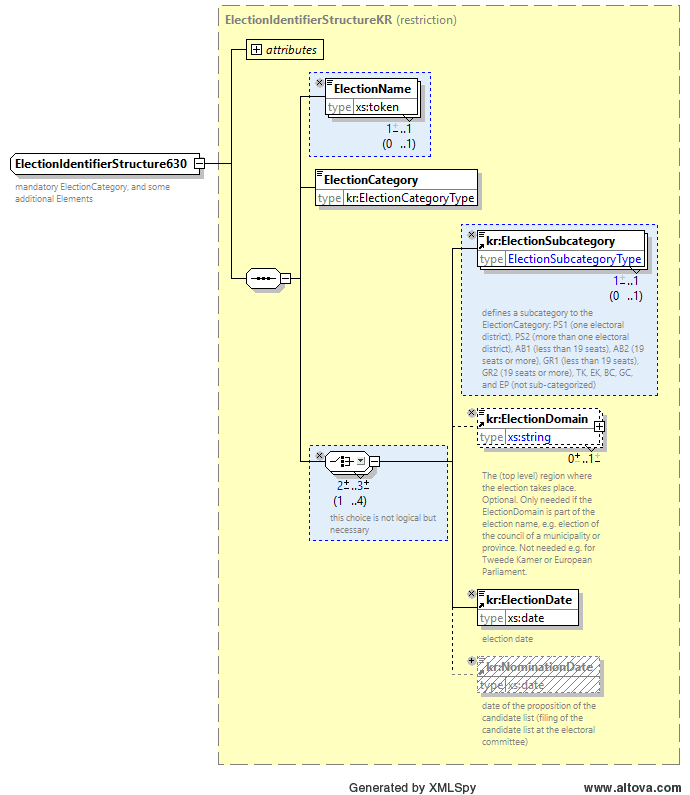The height and width of the screenshot is (795, 690).
Task: Select the kr:ElectionSubcategory element box
Action: pyautogui.click(x=561, y=249)
